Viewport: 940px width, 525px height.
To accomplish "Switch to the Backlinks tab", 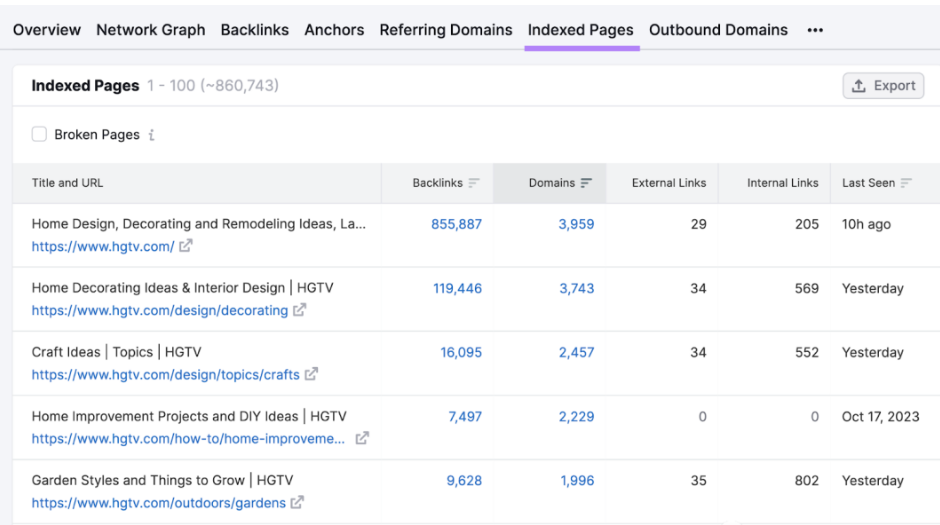I will (x=255, y=30).
